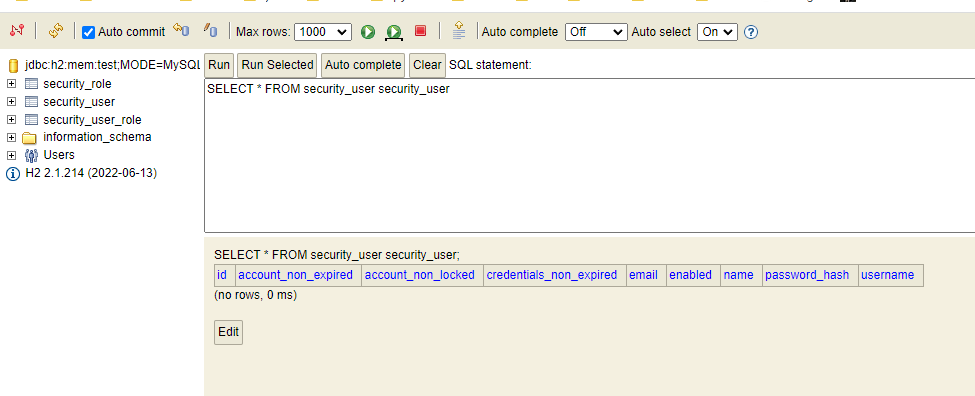
Task: Open the Auto select dropdown
Action: point(717,32)
